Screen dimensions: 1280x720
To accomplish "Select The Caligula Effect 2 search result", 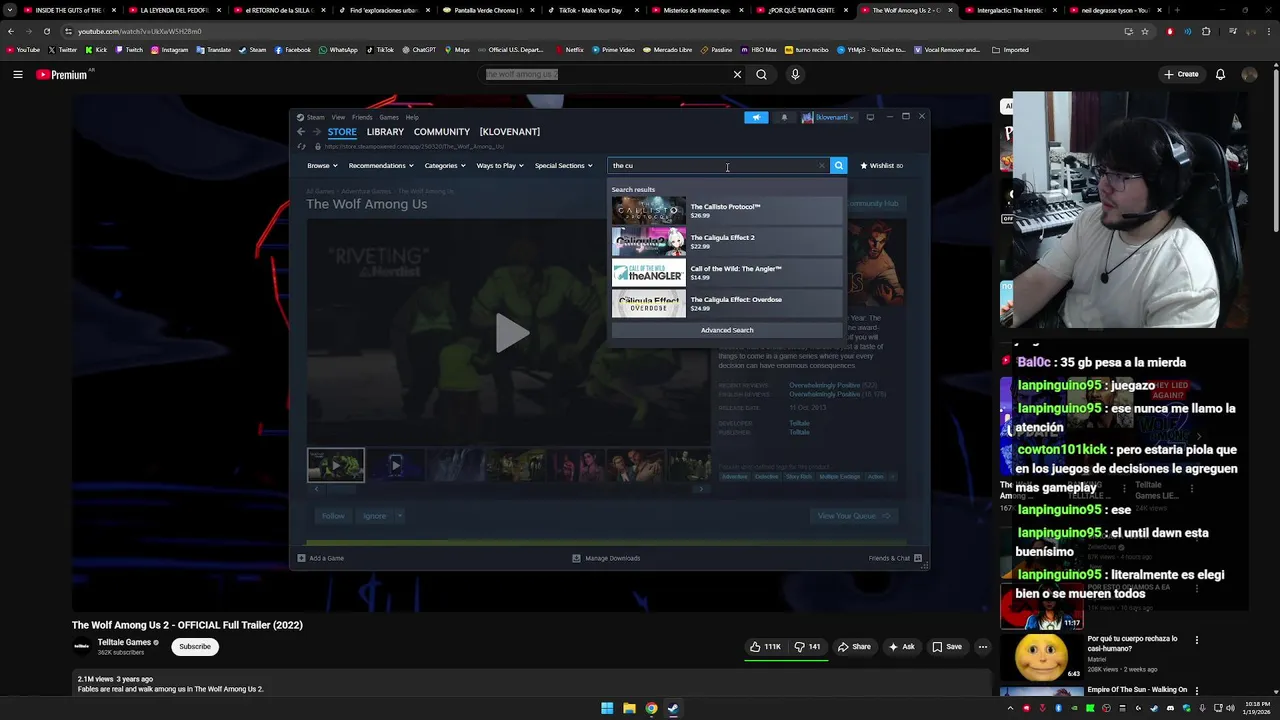I will pos(727,242).
